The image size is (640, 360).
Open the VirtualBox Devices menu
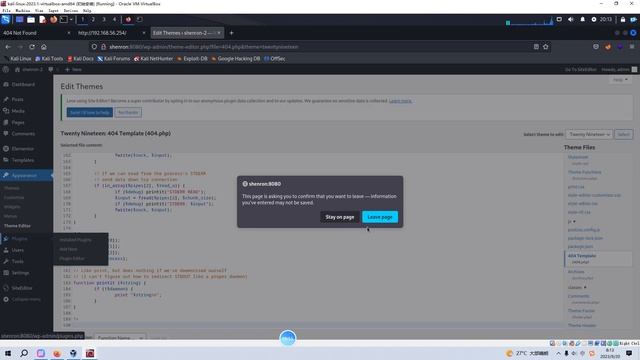[70, 11]
